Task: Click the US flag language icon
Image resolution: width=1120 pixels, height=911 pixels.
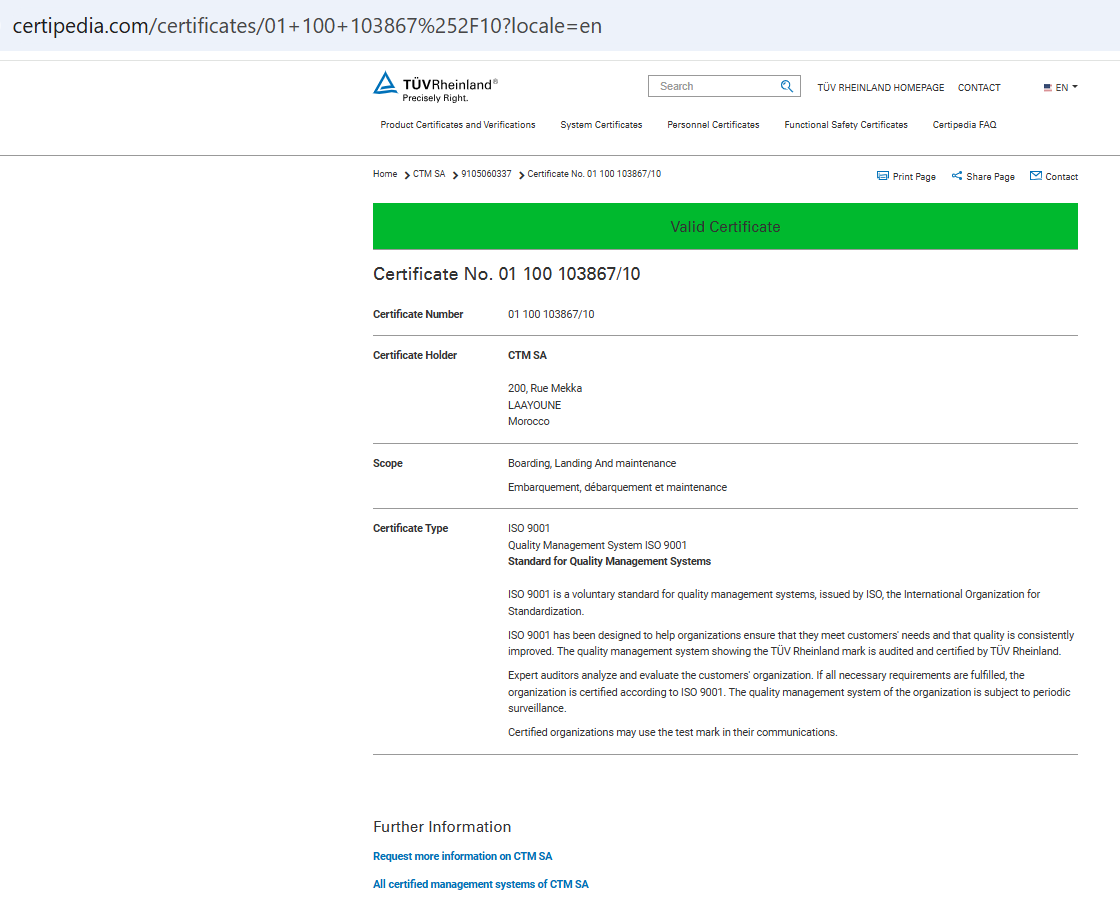Action: tap(1047, 87)
